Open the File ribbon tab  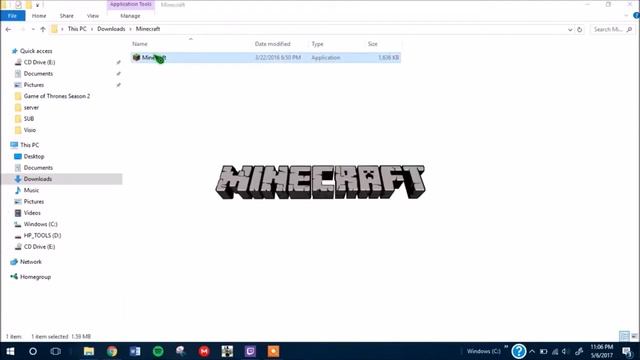13,16
